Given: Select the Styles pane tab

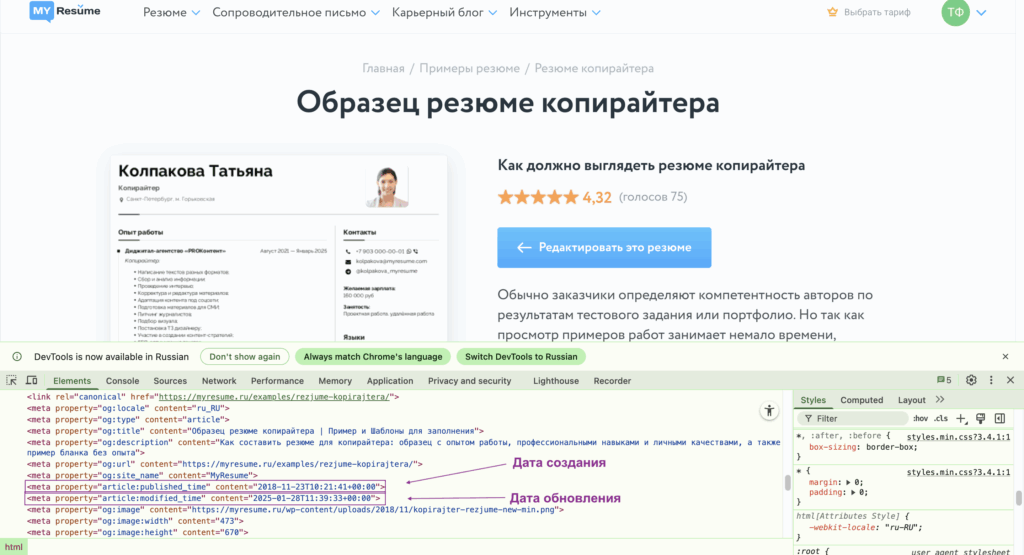Looking at the screenshot, I should tap(813, 400).
